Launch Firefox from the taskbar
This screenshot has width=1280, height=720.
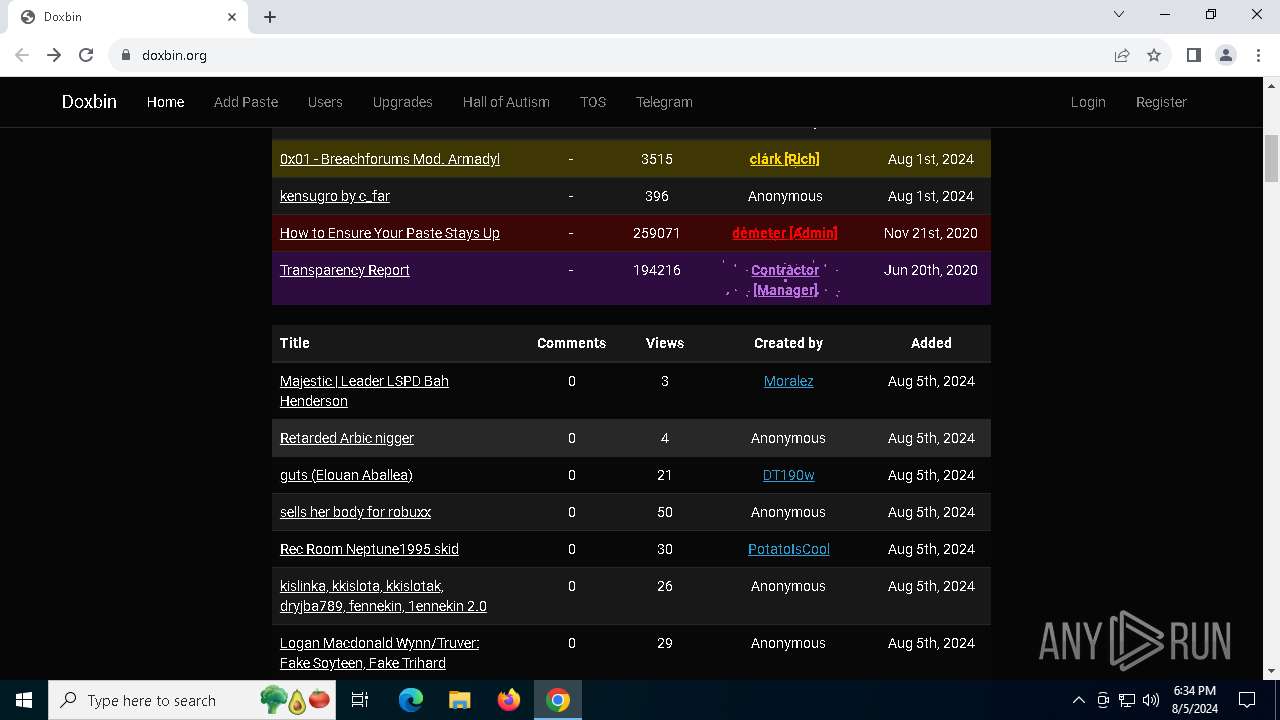[x=509, y=700]
